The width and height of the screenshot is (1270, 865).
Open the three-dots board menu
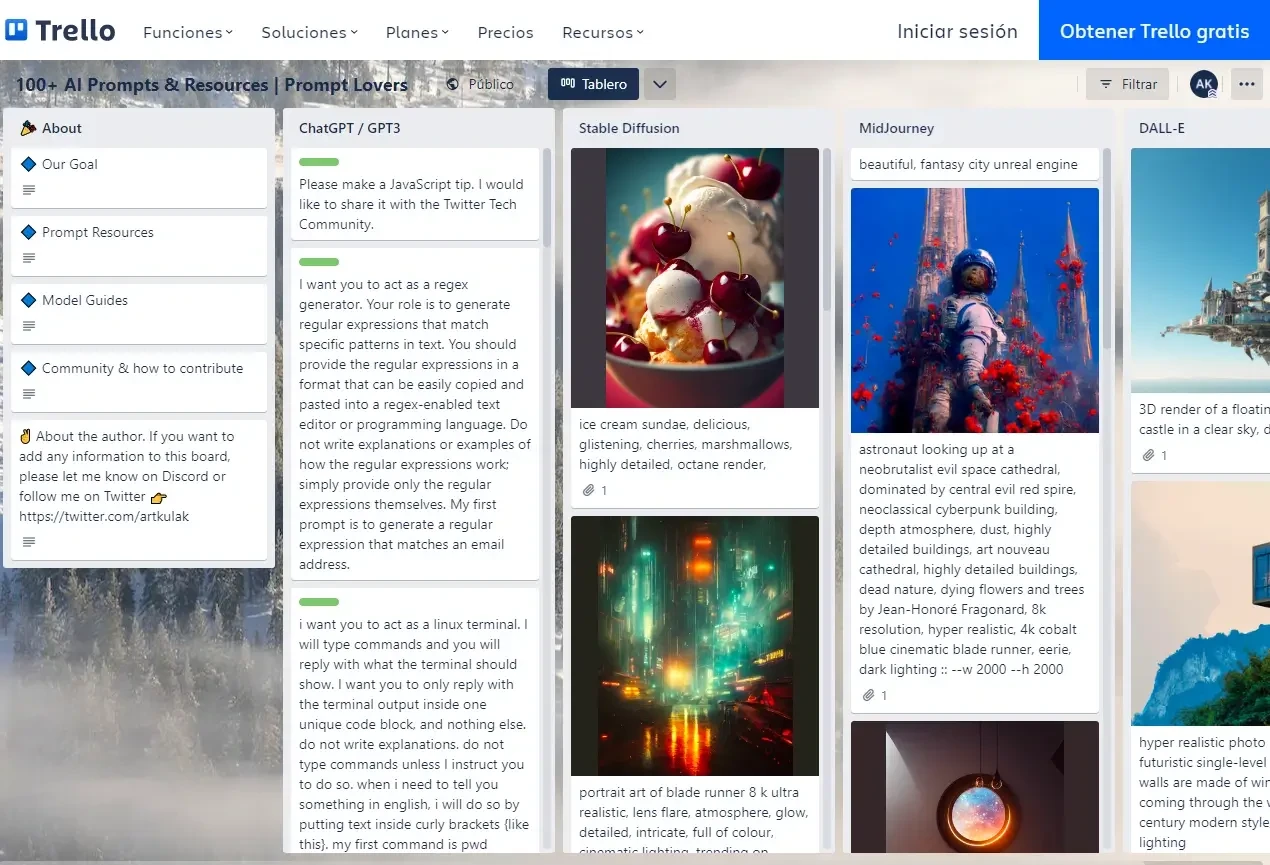pos(1246,84)
